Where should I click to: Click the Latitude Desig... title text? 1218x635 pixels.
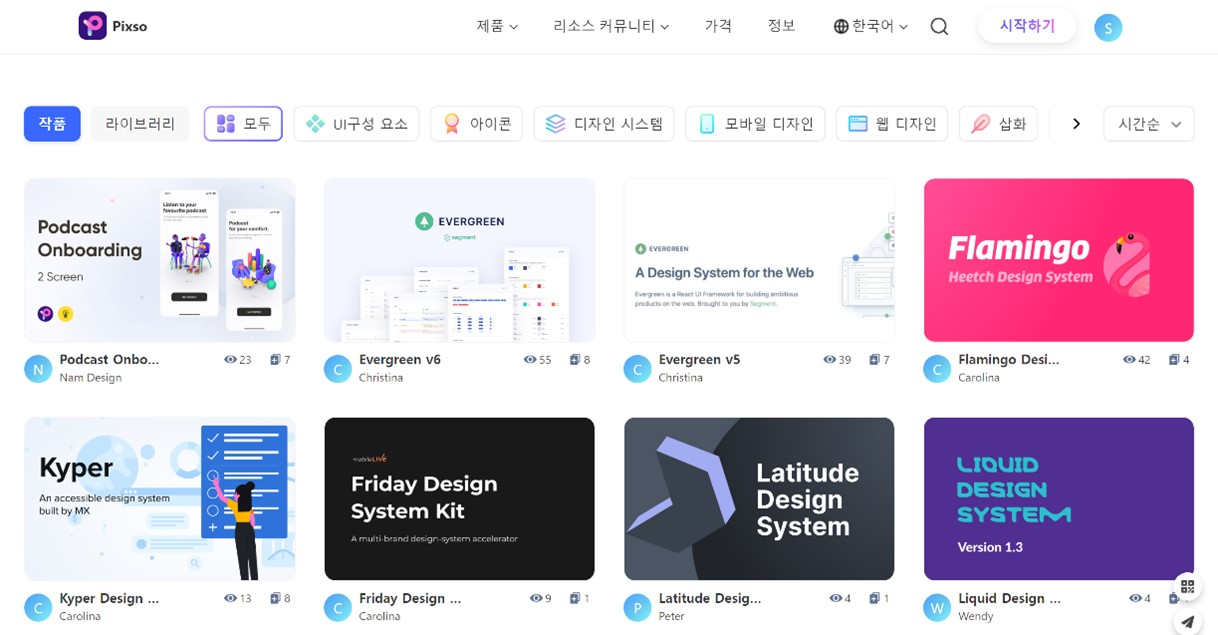click(x=710, y=598)
